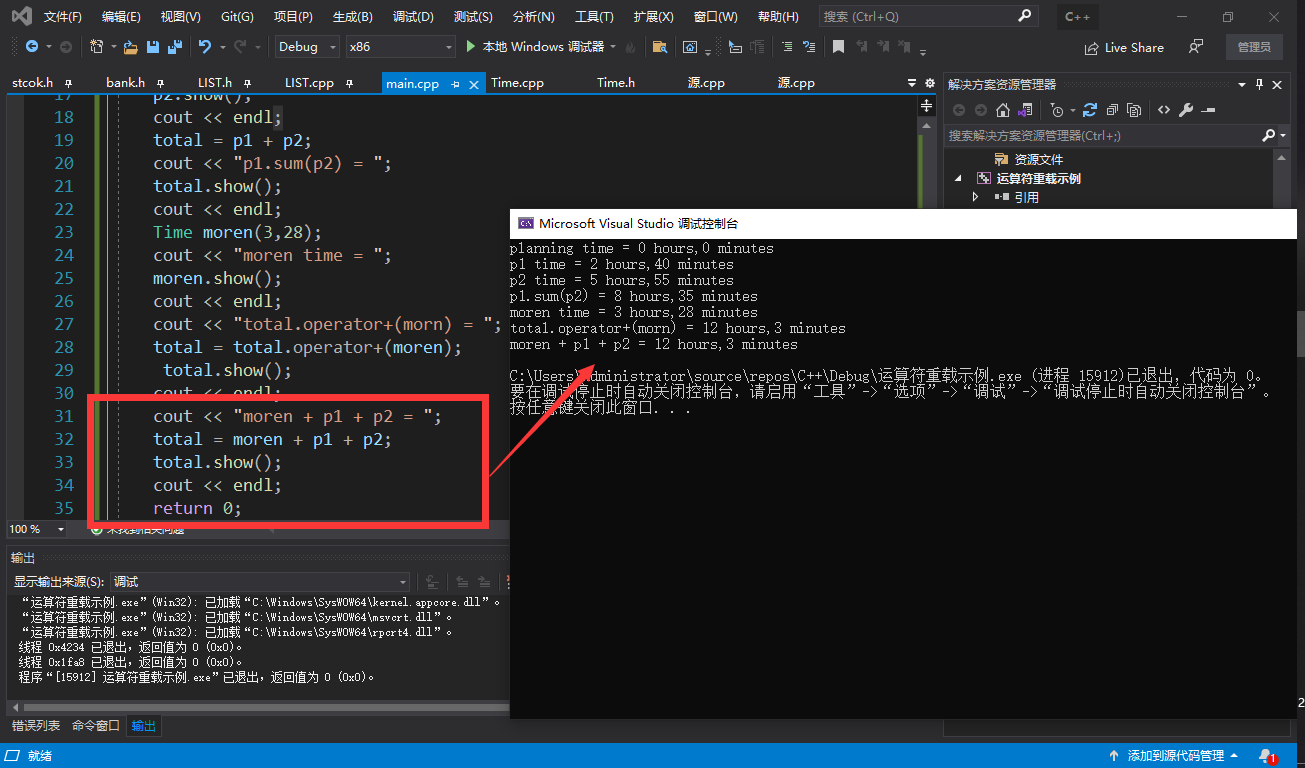The height and width of the screenshot is (768, 1305).
Task: Open the tab list overflow dropdown arrow
Action: [x=912, y=83]
